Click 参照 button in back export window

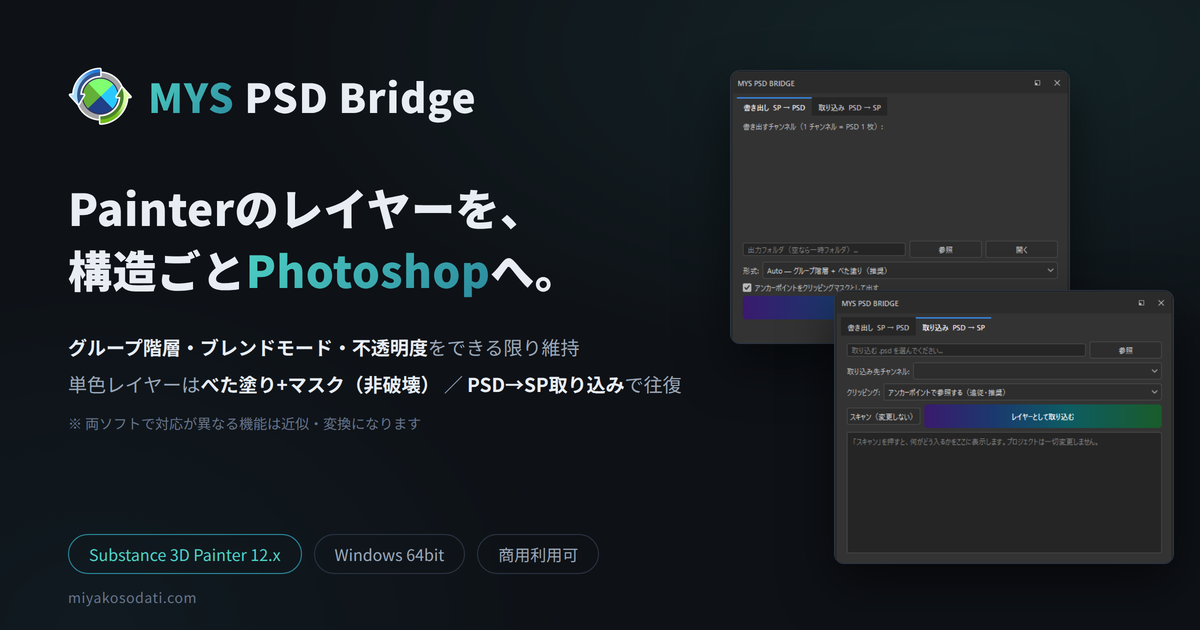pos(945,249)
